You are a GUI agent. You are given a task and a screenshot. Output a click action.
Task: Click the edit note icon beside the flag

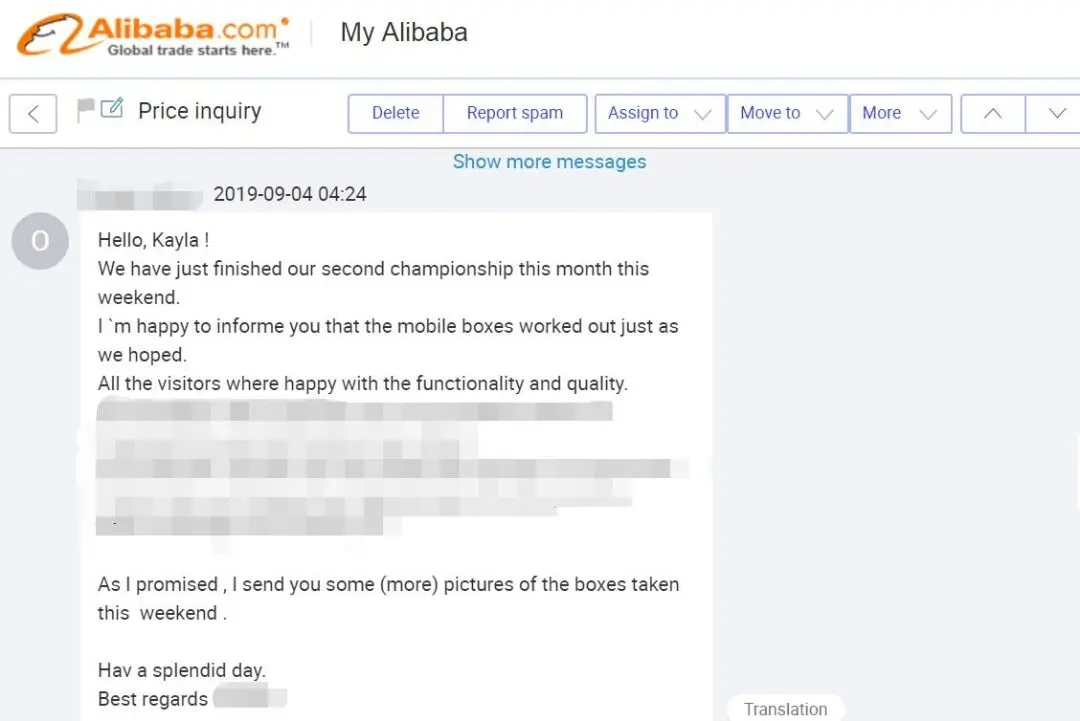(x=112, y=109)
